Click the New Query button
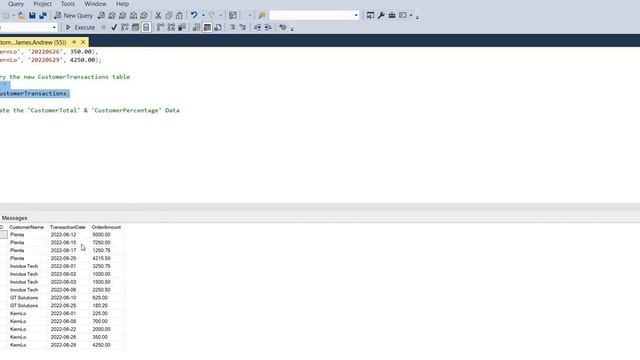This screenshot has width=640, height=360. coord(73,16)
